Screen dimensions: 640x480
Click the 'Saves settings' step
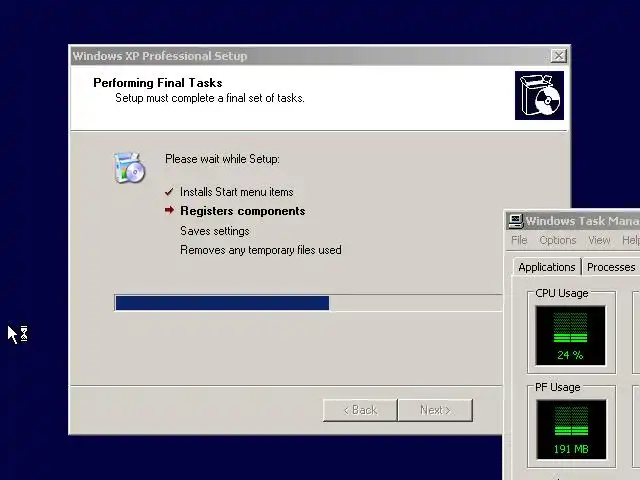[215, 231]
